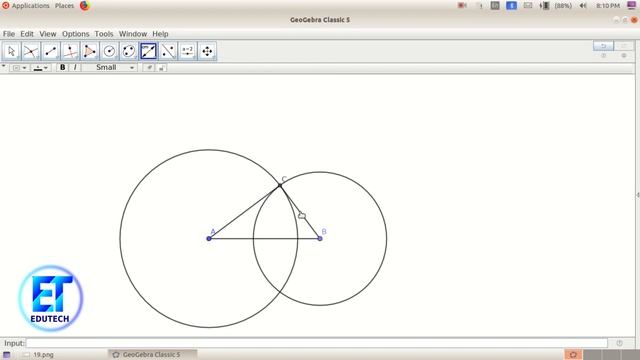Open the Tools menu

coord(104,34)
